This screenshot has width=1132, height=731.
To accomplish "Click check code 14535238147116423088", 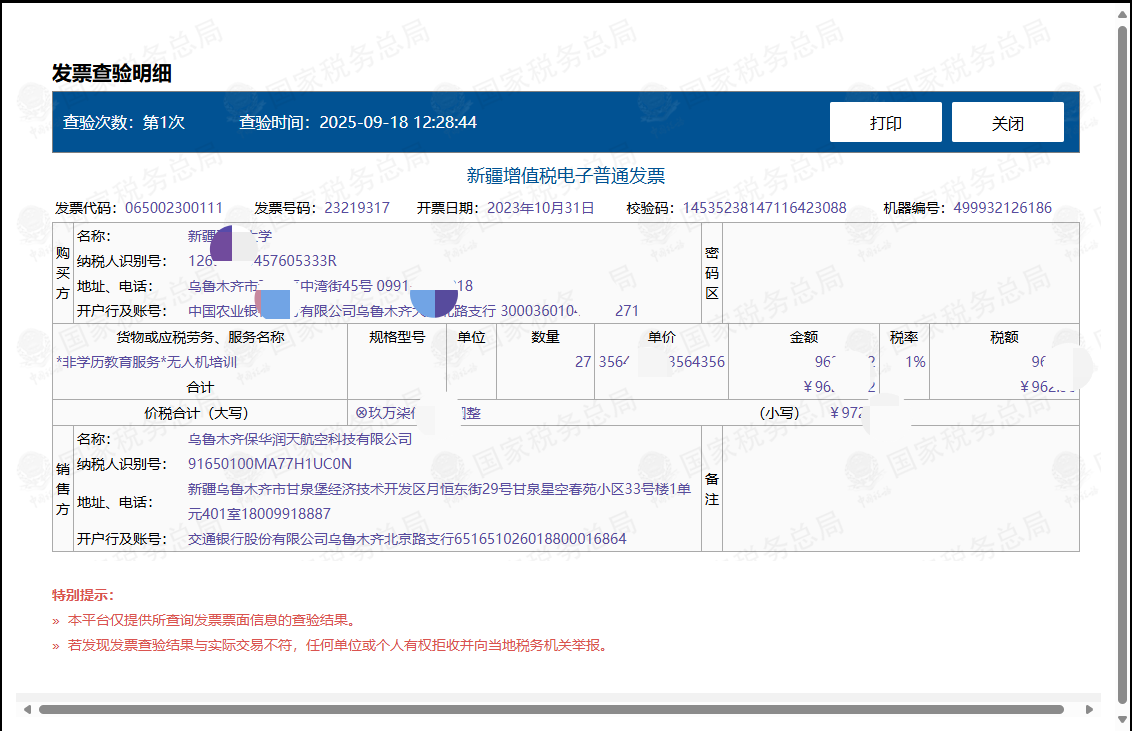I will (x=765, y=208).
